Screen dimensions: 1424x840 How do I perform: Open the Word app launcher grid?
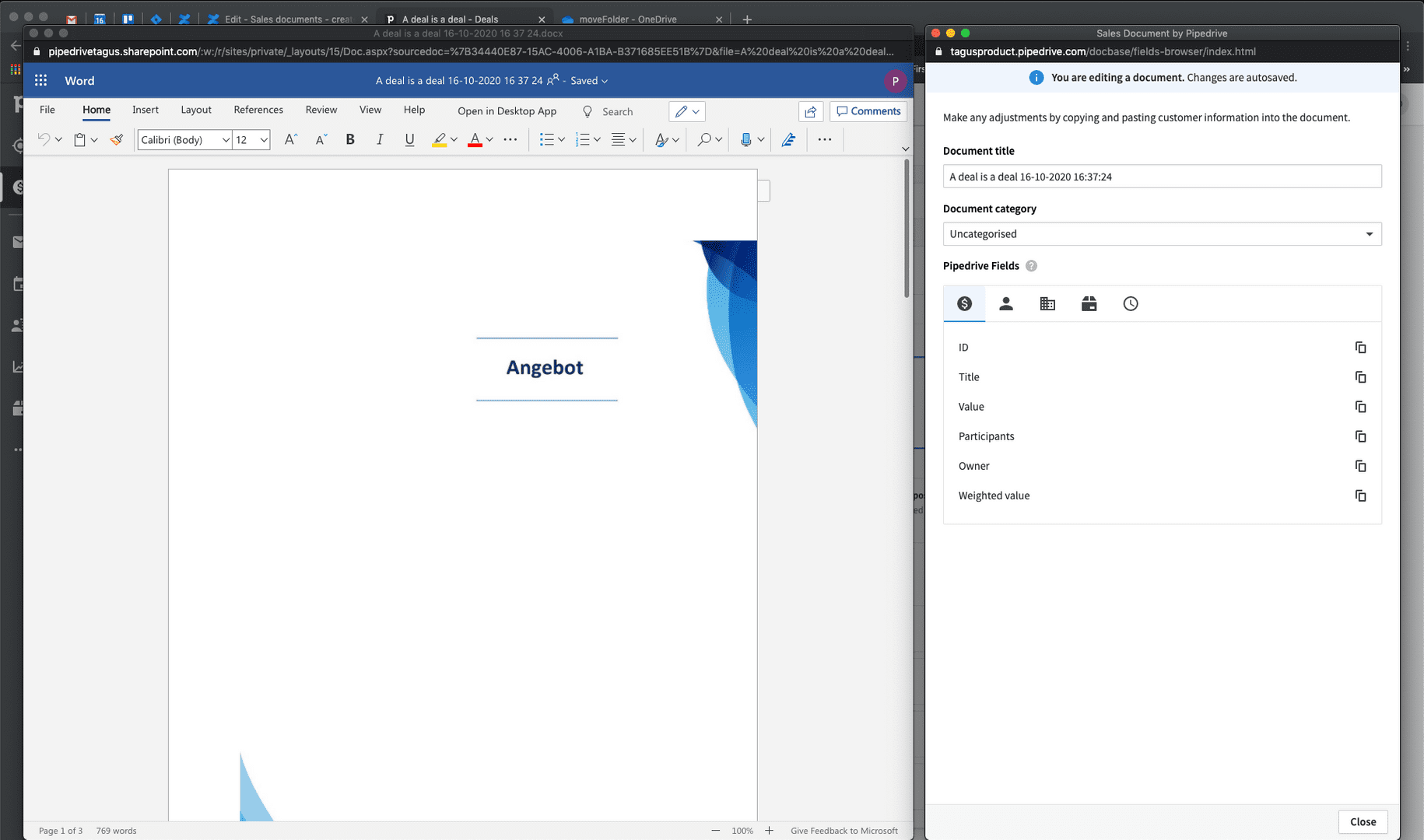(x=41, y=80)
